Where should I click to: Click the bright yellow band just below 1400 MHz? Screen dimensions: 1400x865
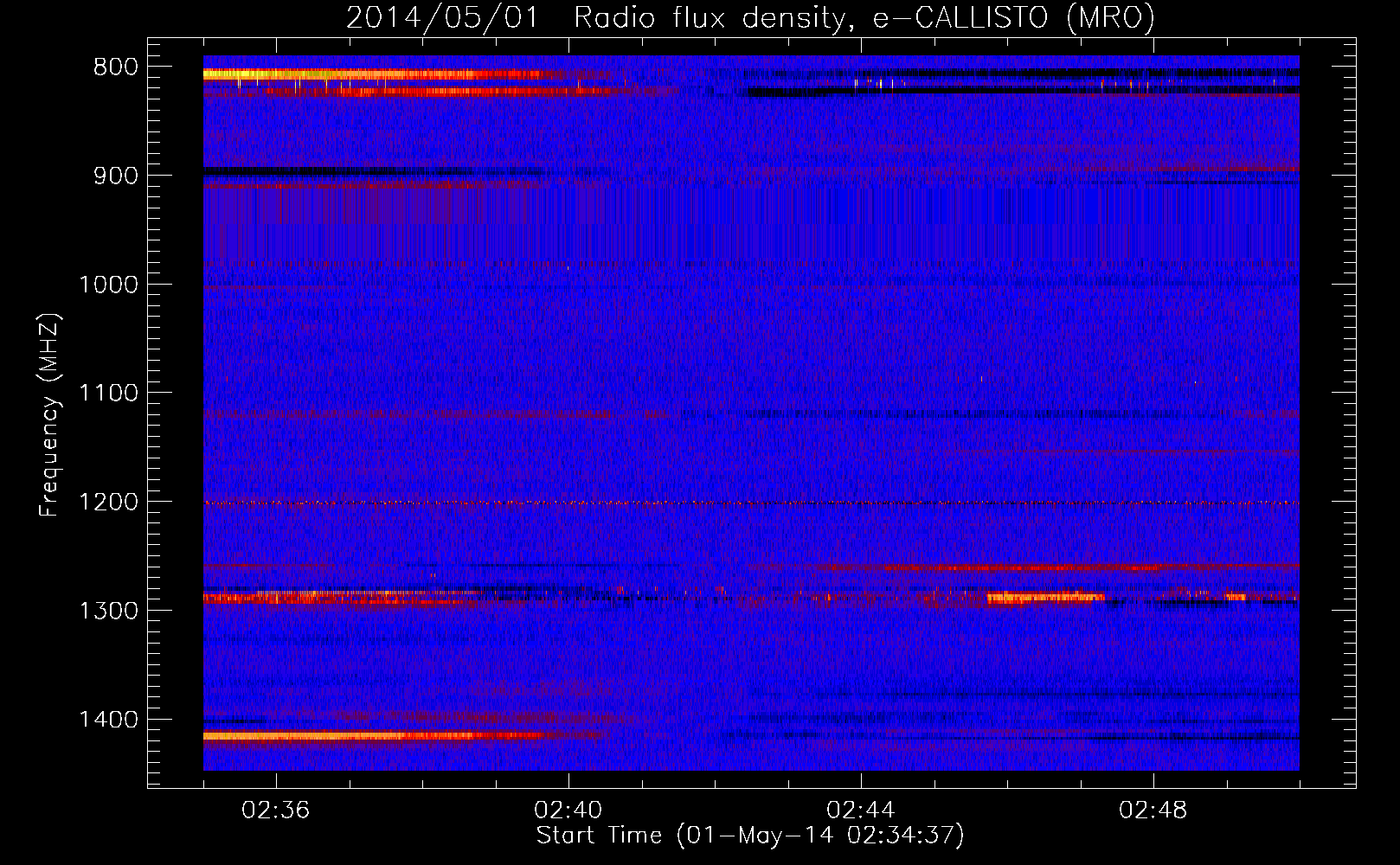(x=372, y=736)
